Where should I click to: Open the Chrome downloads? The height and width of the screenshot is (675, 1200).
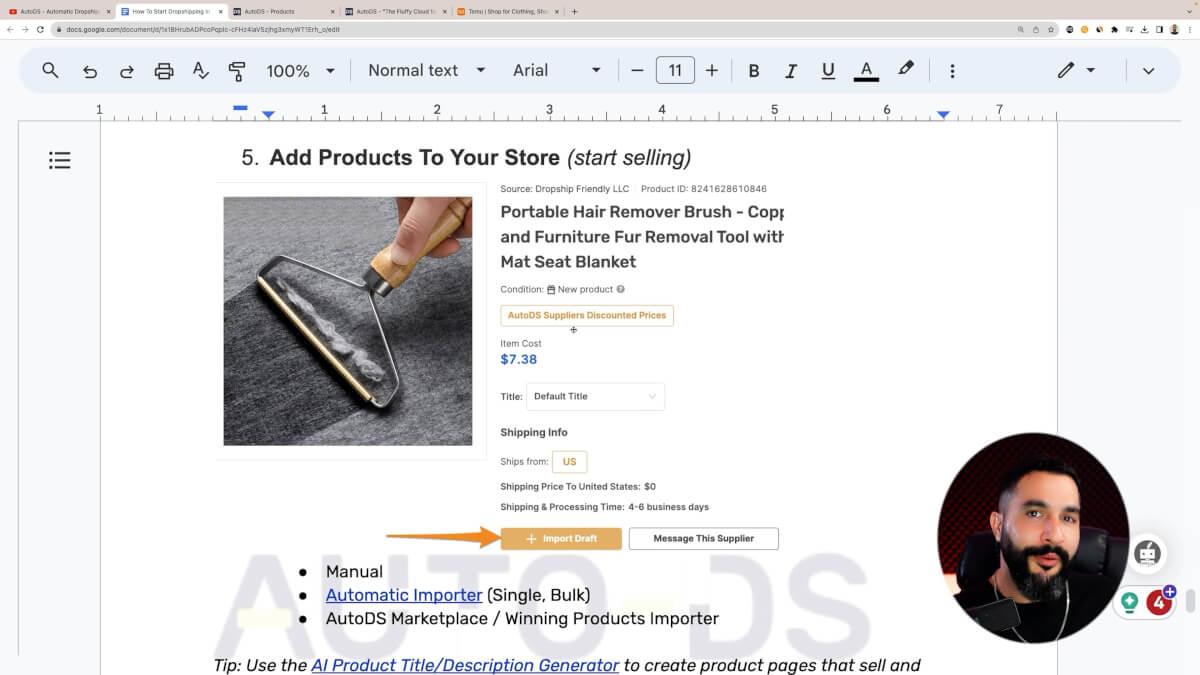point(1144,30)
